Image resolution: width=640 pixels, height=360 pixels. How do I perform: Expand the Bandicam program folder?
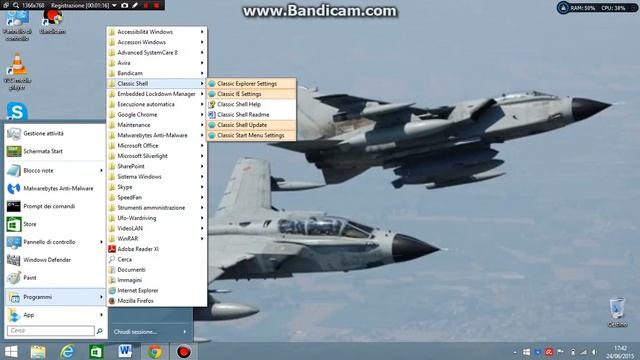[157, 73]
